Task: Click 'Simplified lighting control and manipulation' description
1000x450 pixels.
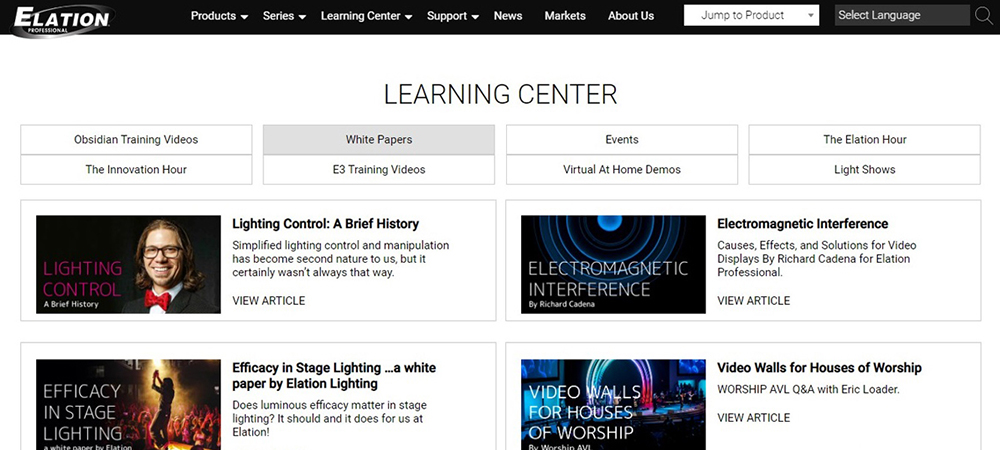Action: (341, 259)
